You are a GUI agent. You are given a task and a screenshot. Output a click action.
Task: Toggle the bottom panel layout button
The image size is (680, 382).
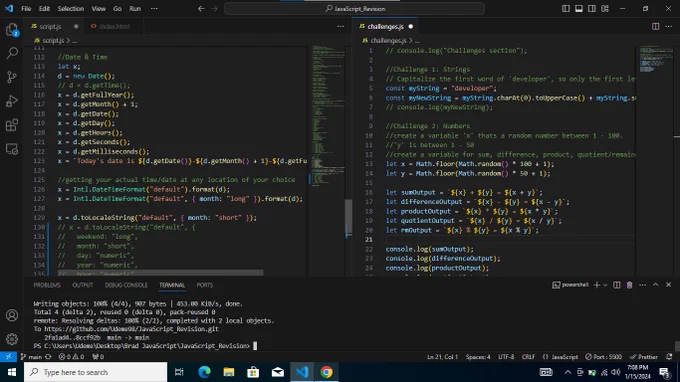click(x=579, y=9)
